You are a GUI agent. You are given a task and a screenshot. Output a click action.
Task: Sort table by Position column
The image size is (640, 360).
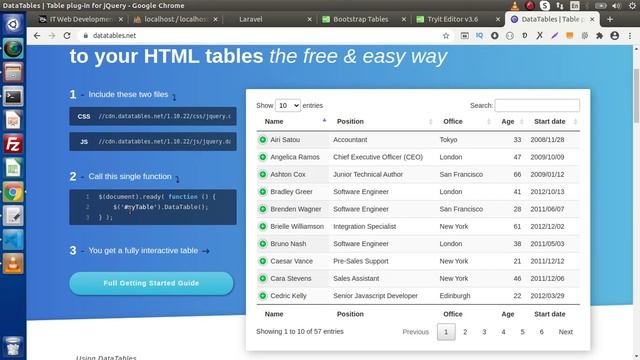[382, 122]
